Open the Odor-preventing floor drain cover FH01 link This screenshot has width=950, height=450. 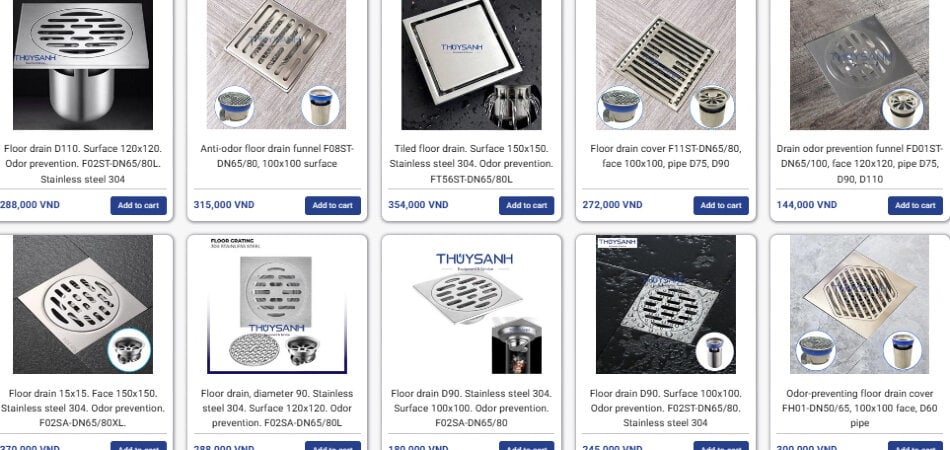[x=859, y=408]
